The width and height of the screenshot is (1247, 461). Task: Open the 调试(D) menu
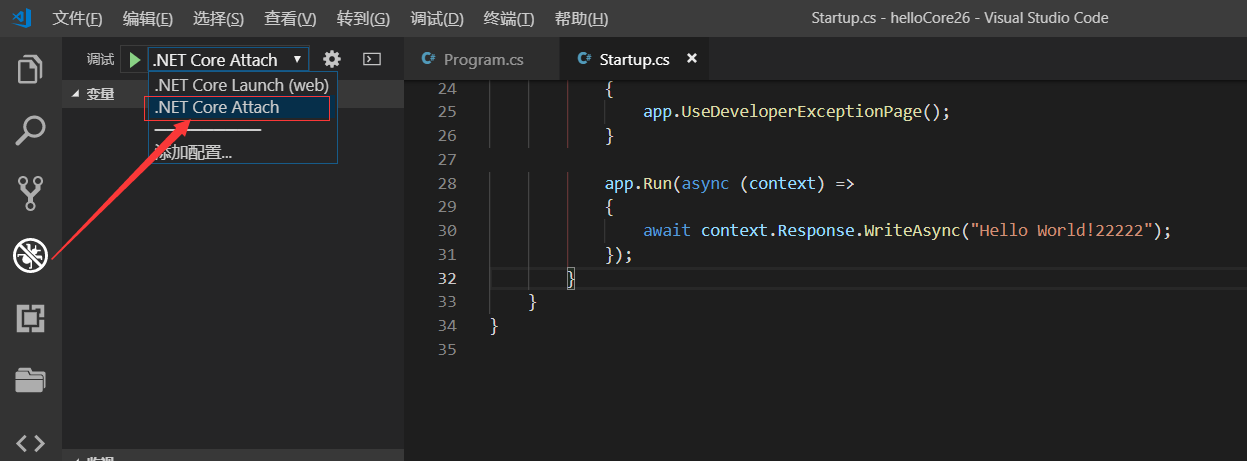437,19
